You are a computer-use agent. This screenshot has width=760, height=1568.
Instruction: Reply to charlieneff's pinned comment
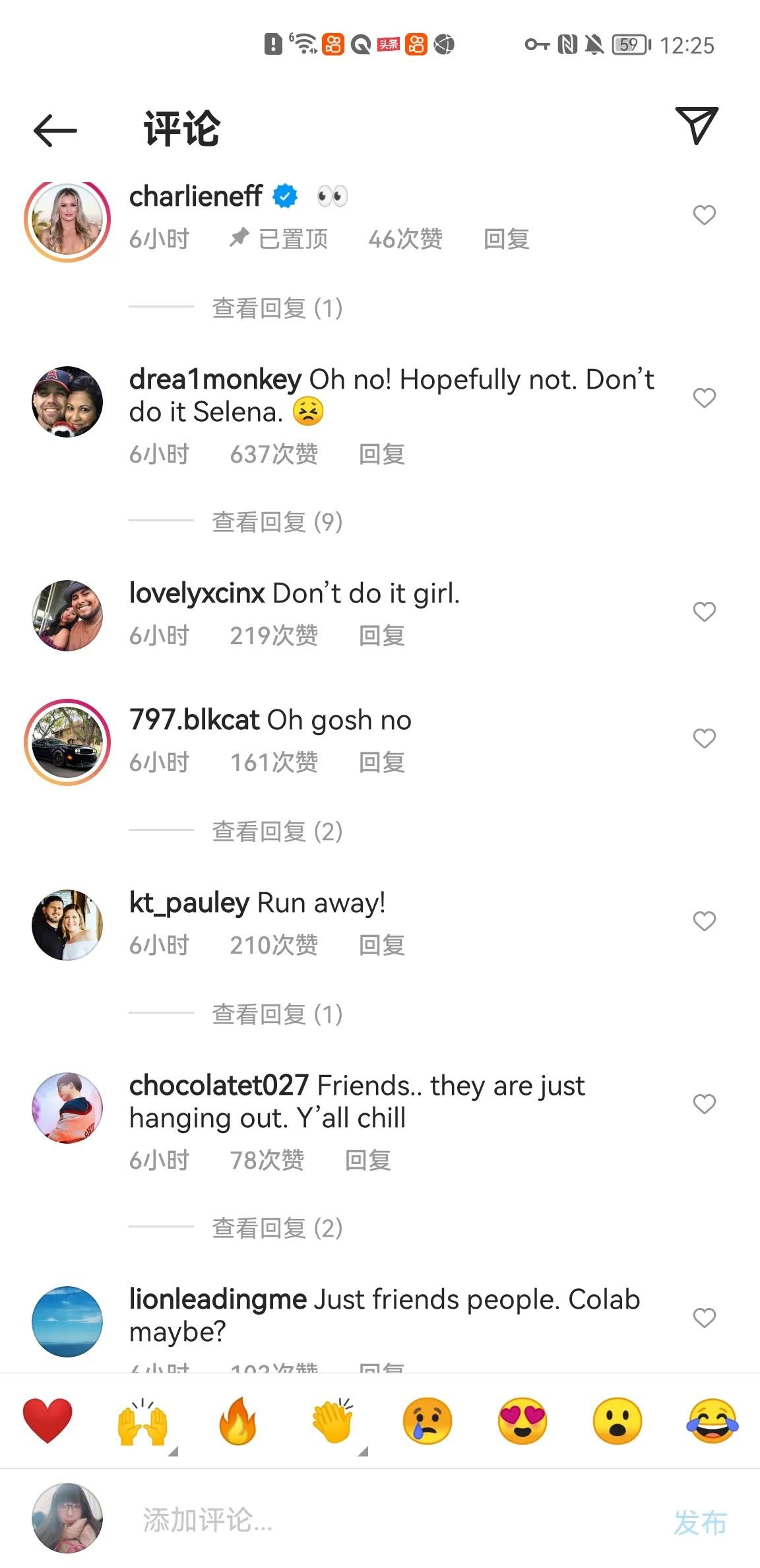507,239
